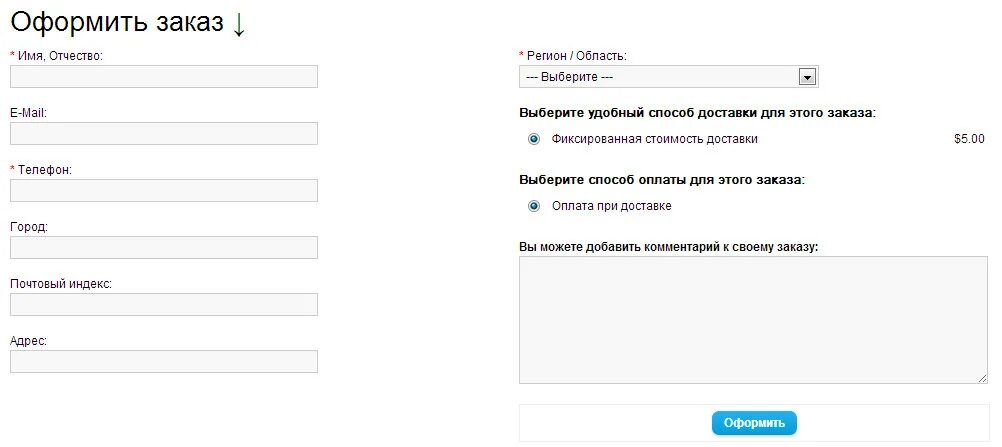Open the Регион / Область dropdown
The height and width of the screenshot is (447, 1002).
[x=668, y=77]
